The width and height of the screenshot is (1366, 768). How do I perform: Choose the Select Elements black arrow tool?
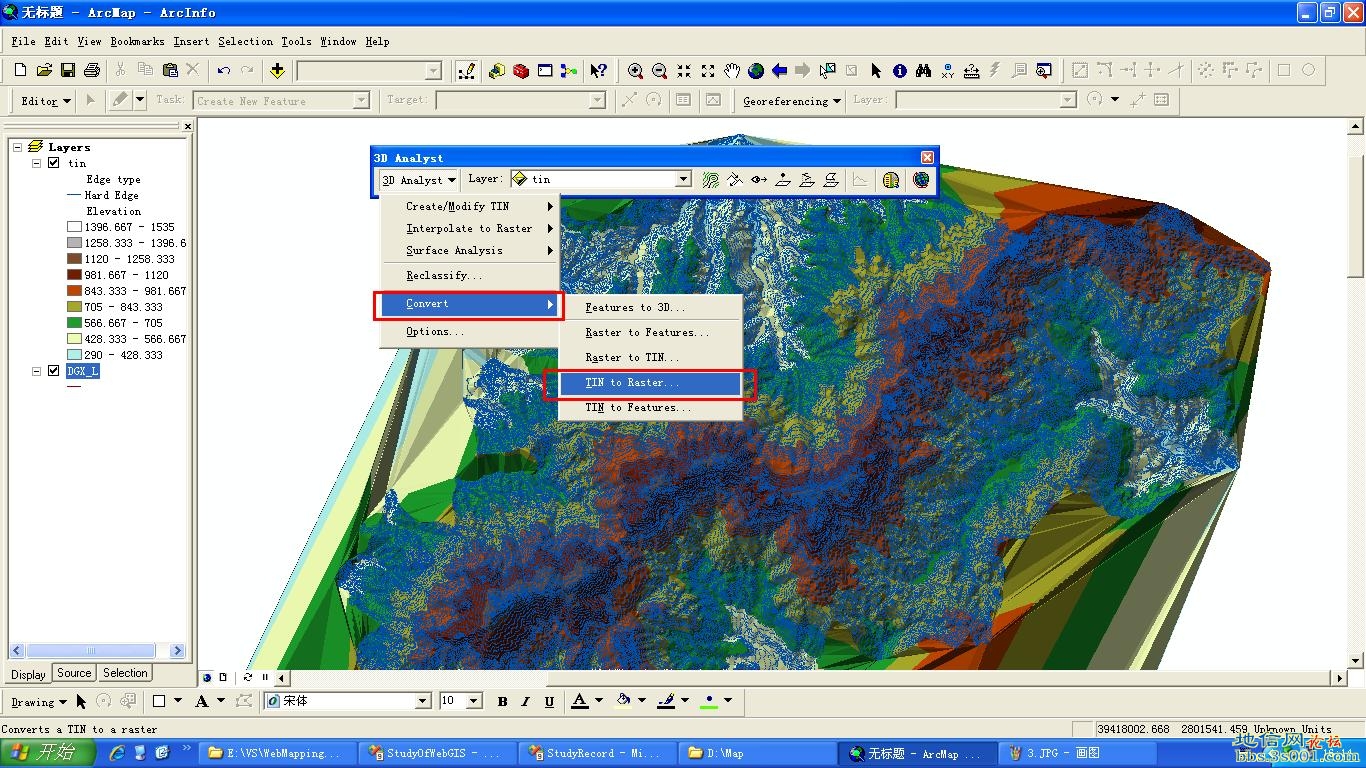coord(876,70)
